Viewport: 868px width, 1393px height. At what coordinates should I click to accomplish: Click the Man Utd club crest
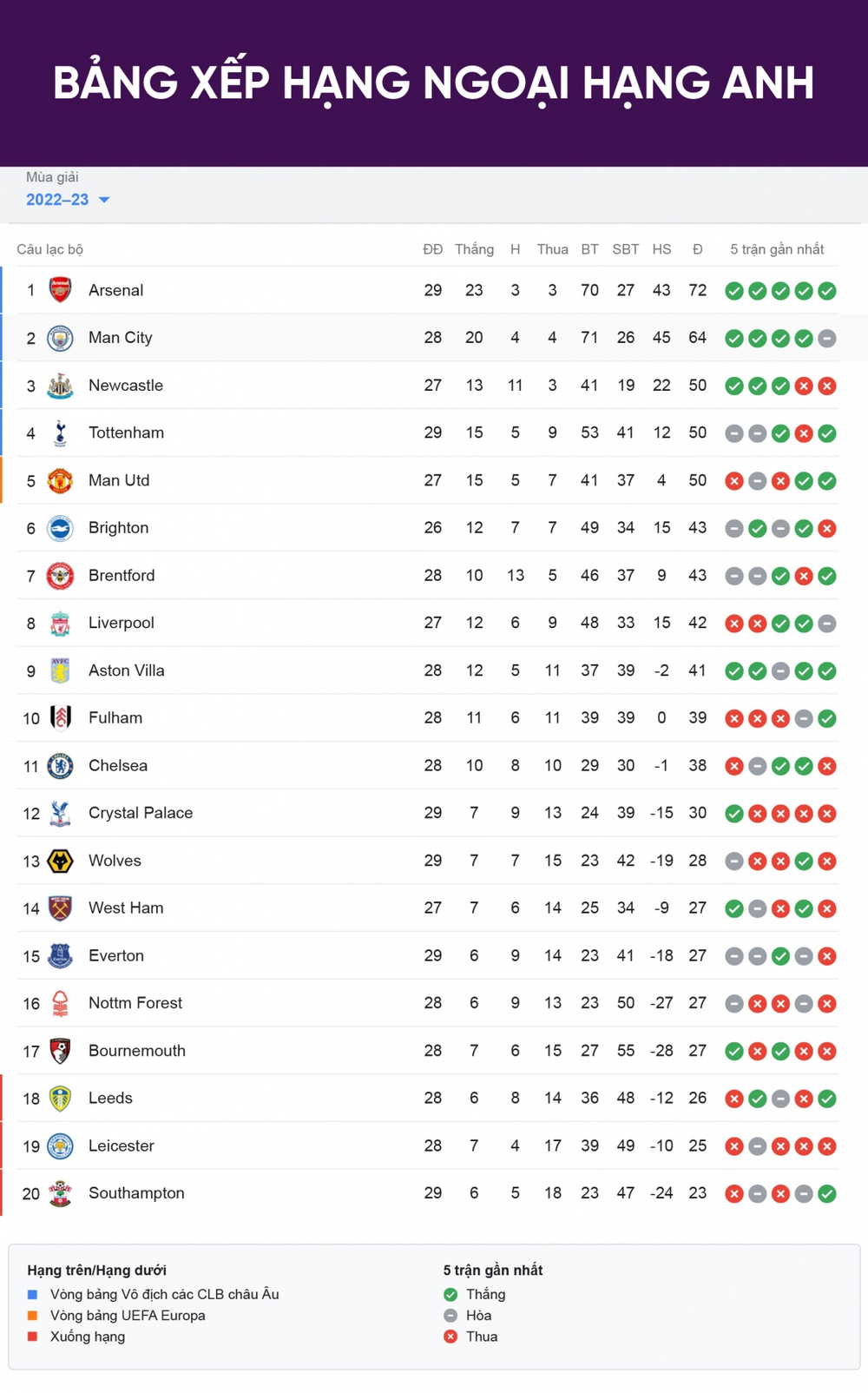(x=60, y=480)
